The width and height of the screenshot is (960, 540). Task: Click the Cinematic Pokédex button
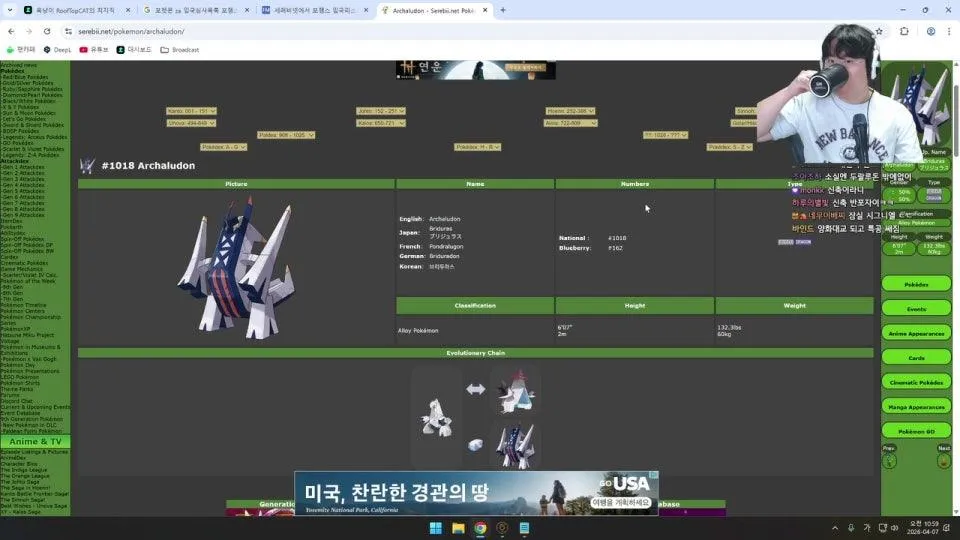917,382
